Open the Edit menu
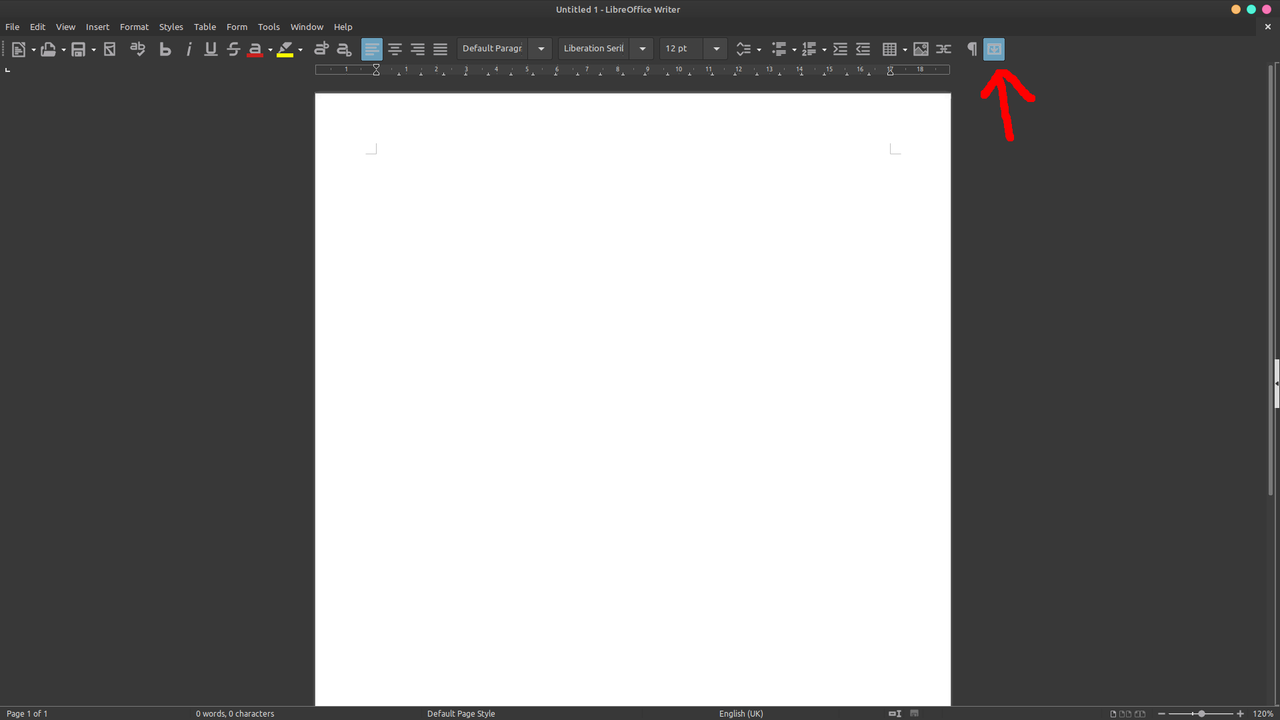Viewport: 1280px width, 720px height. click(38, 27)
